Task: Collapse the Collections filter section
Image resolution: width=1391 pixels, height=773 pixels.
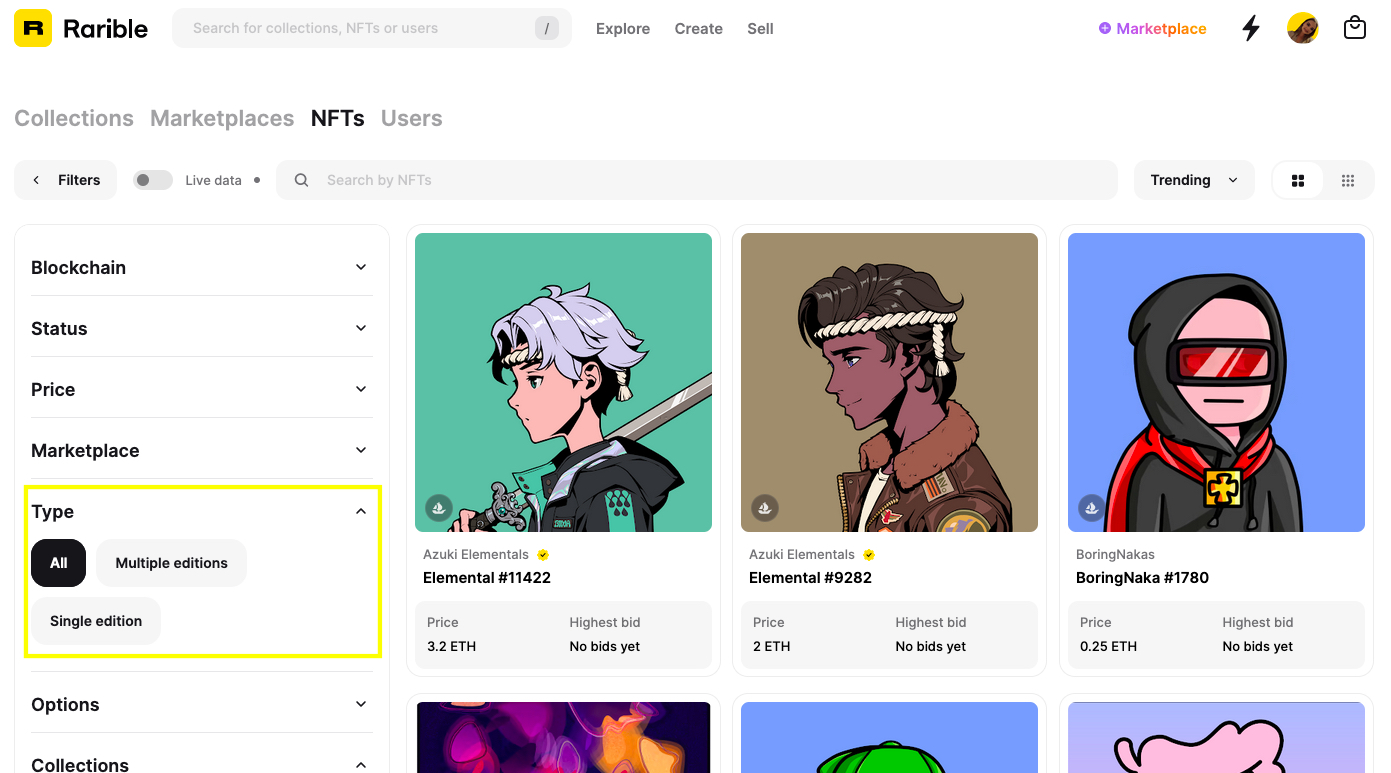Action: pyautogui.click(x=202, y=764)
